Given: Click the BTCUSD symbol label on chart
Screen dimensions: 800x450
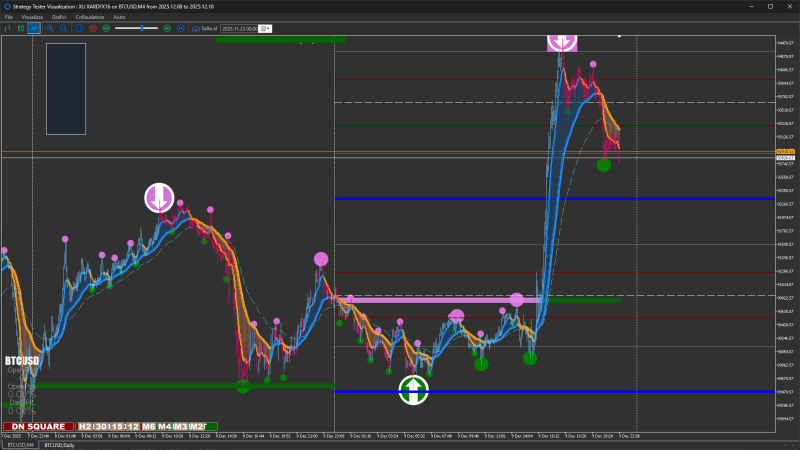Looking at the screenshot, I should 22,361.
